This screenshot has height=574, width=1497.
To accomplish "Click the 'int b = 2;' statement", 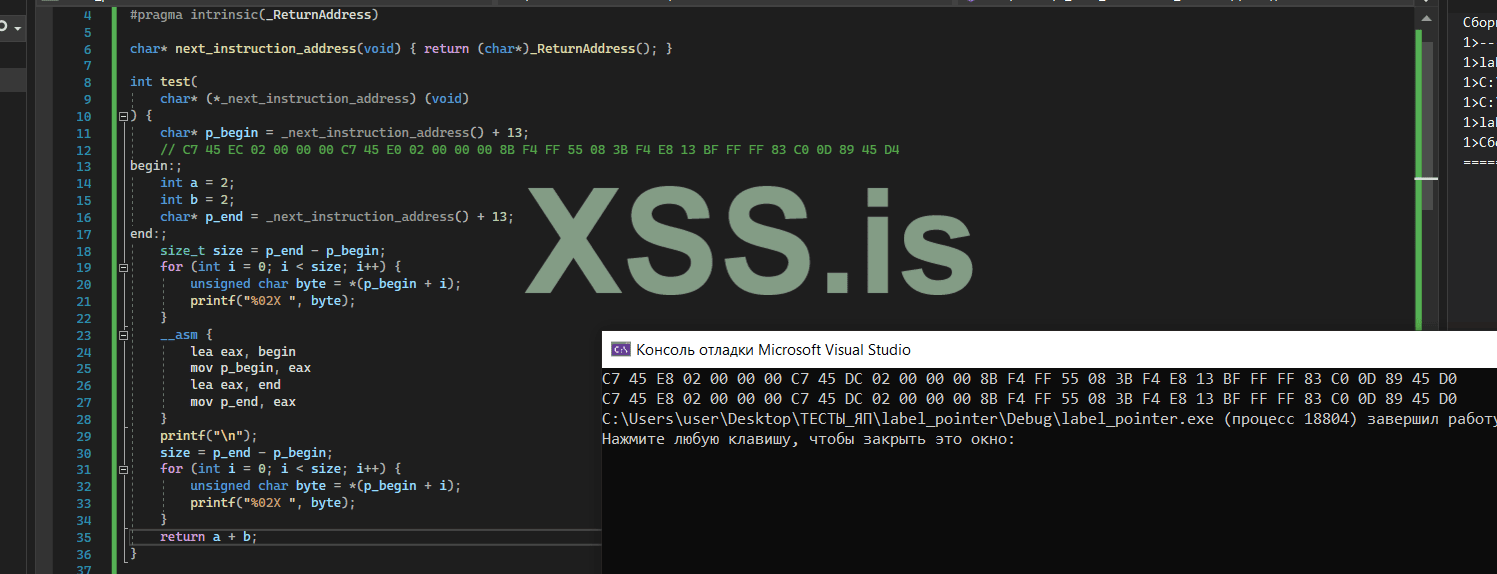I will click(197, 200).
